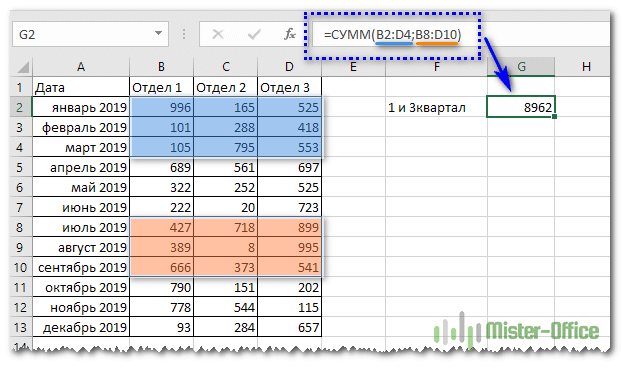
Task: Click the Отдел 2 header cell
Action: [x=225, y=87]
